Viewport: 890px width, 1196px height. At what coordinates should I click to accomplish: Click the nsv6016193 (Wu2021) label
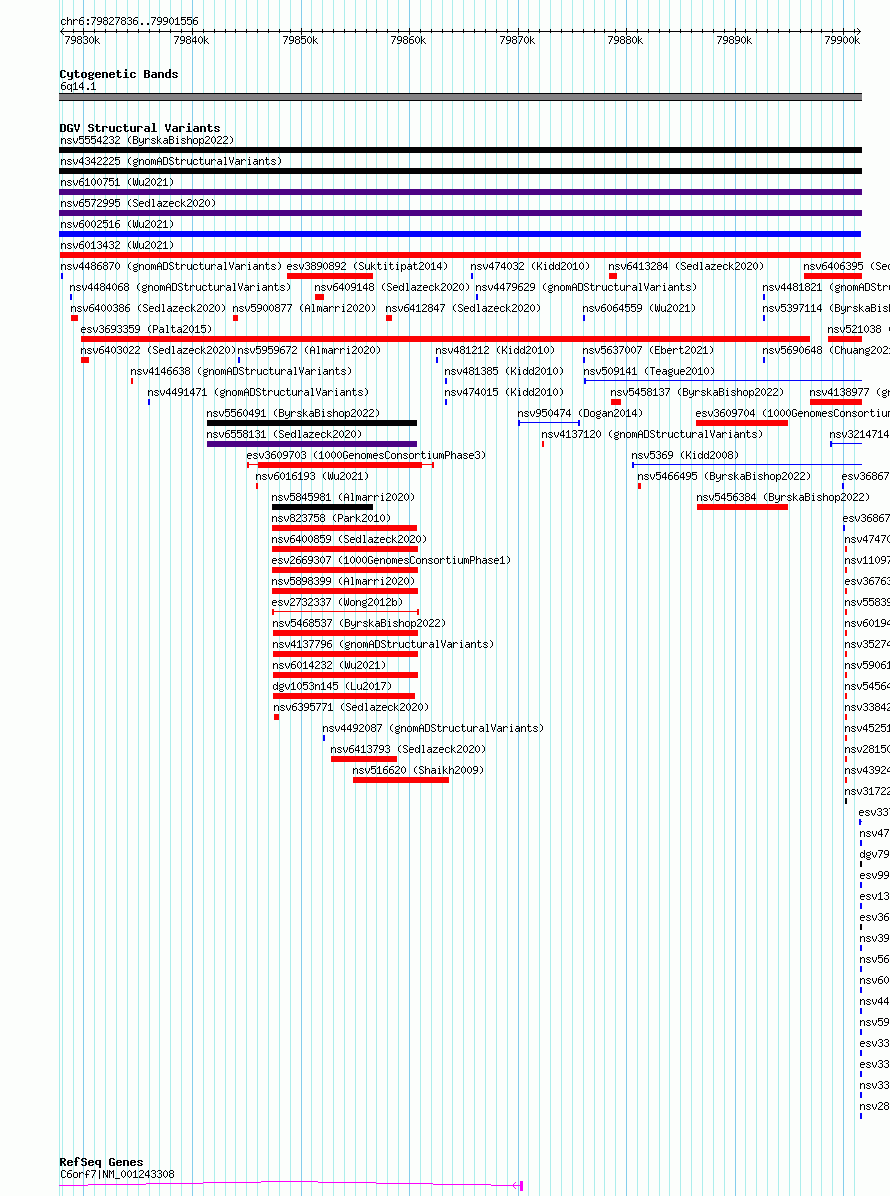tap(312, 476)
